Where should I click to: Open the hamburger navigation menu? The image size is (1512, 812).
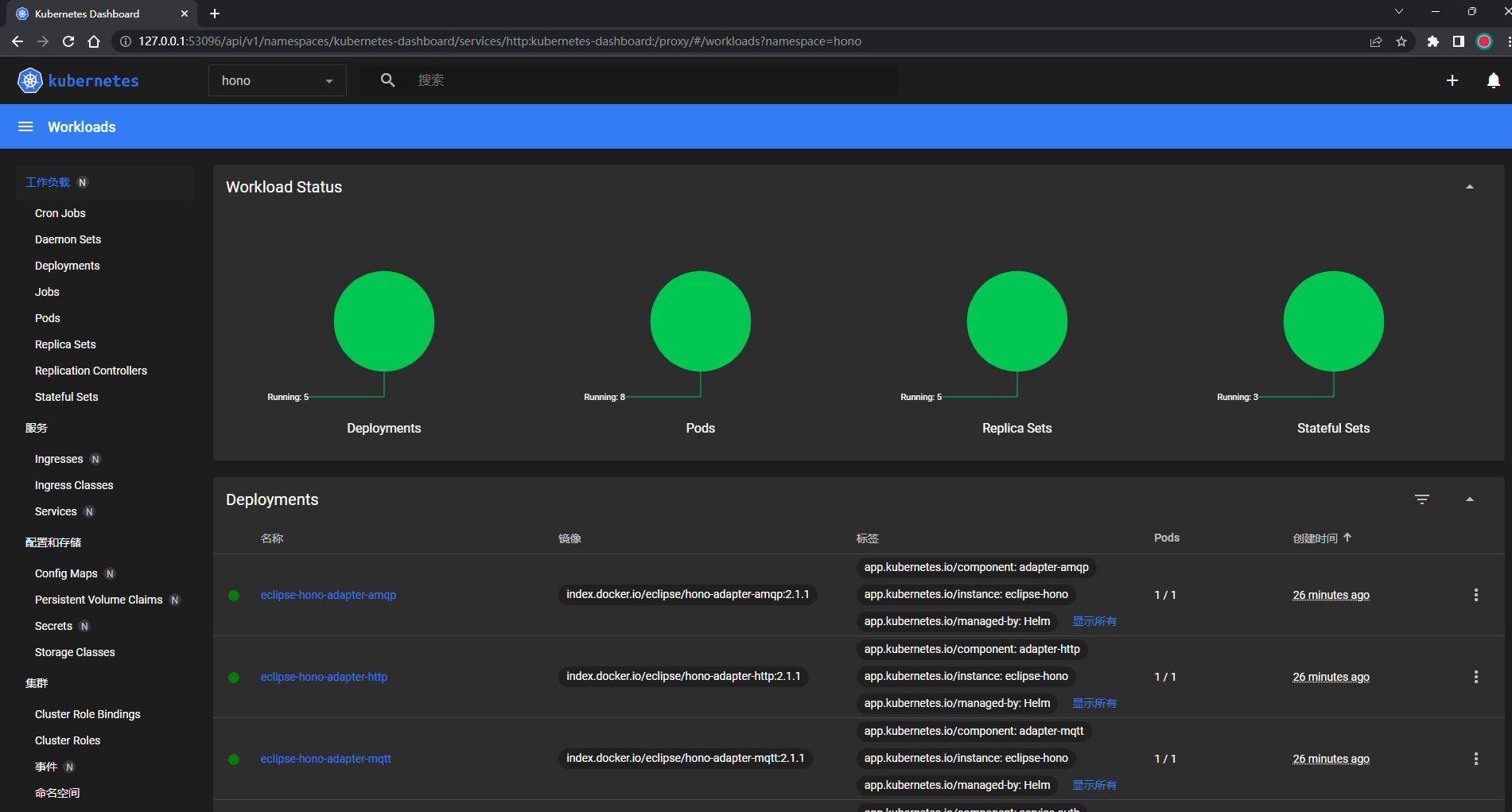(25, 126)
